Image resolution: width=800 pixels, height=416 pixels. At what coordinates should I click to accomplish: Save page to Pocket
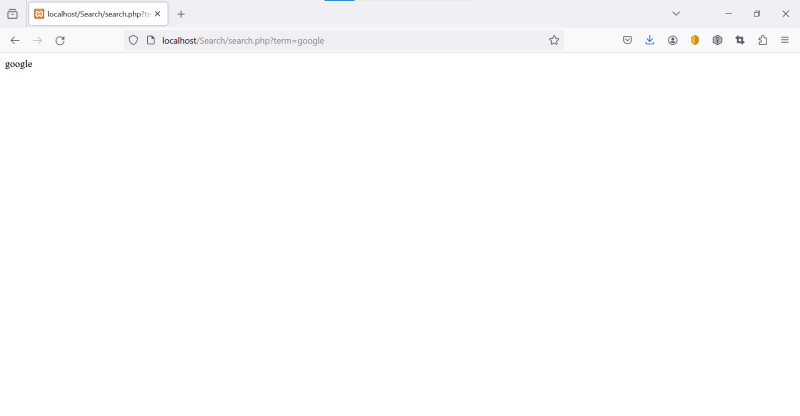628,40
